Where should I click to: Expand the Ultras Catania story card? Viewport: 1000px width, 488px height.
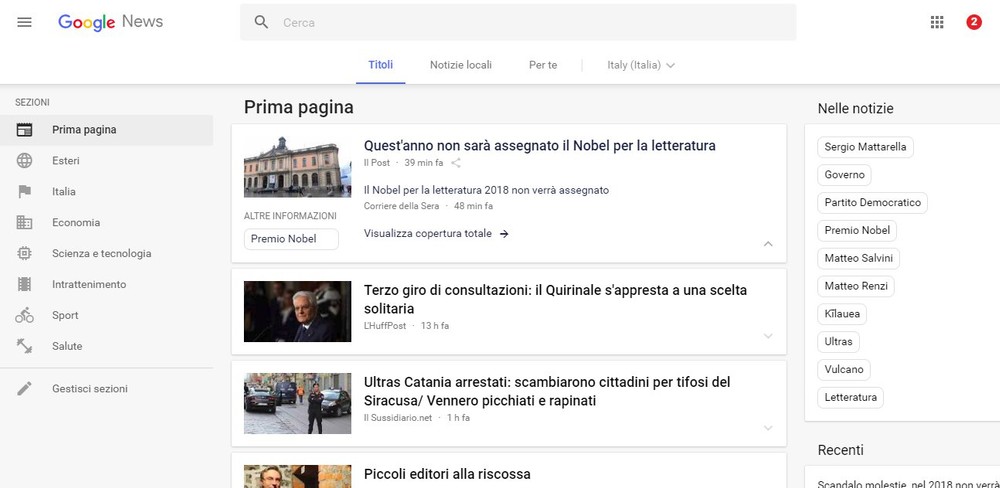point(767,428)
